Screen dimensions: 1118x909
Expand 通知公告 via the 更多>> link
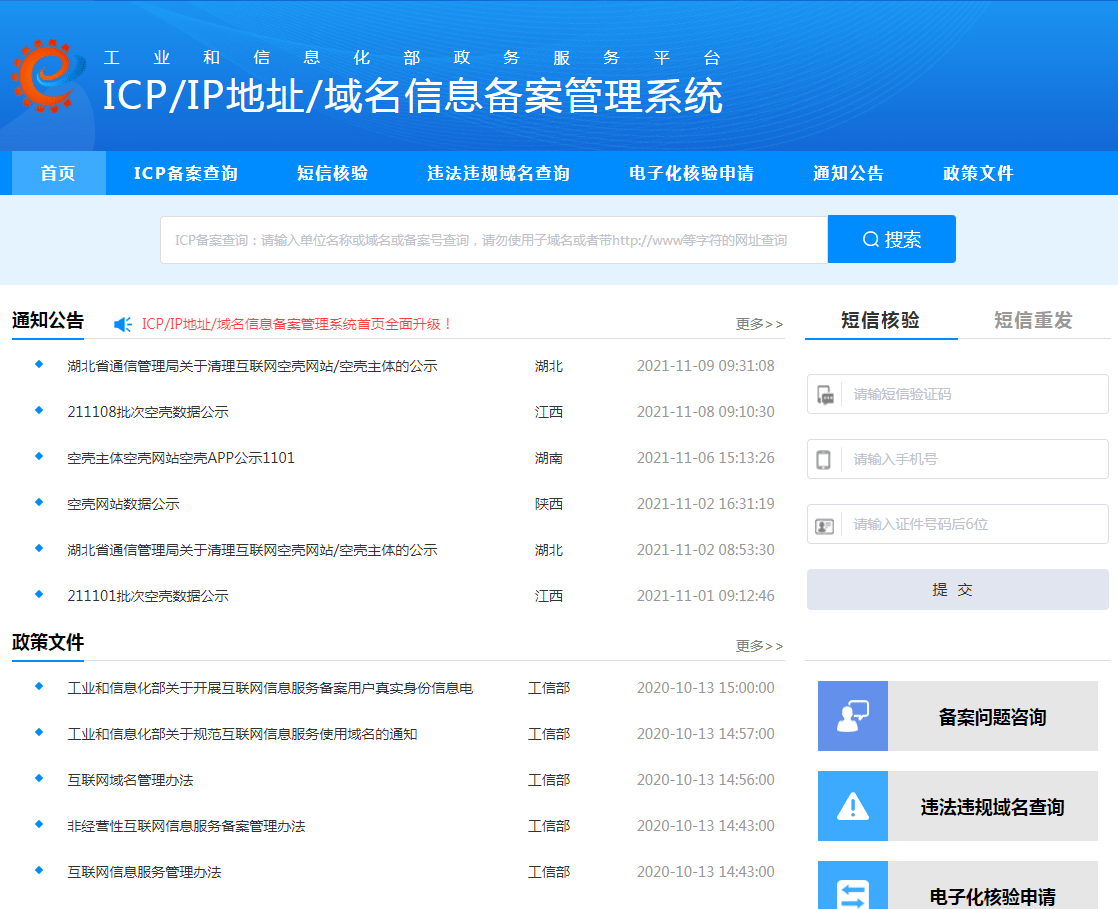(759, 324)
